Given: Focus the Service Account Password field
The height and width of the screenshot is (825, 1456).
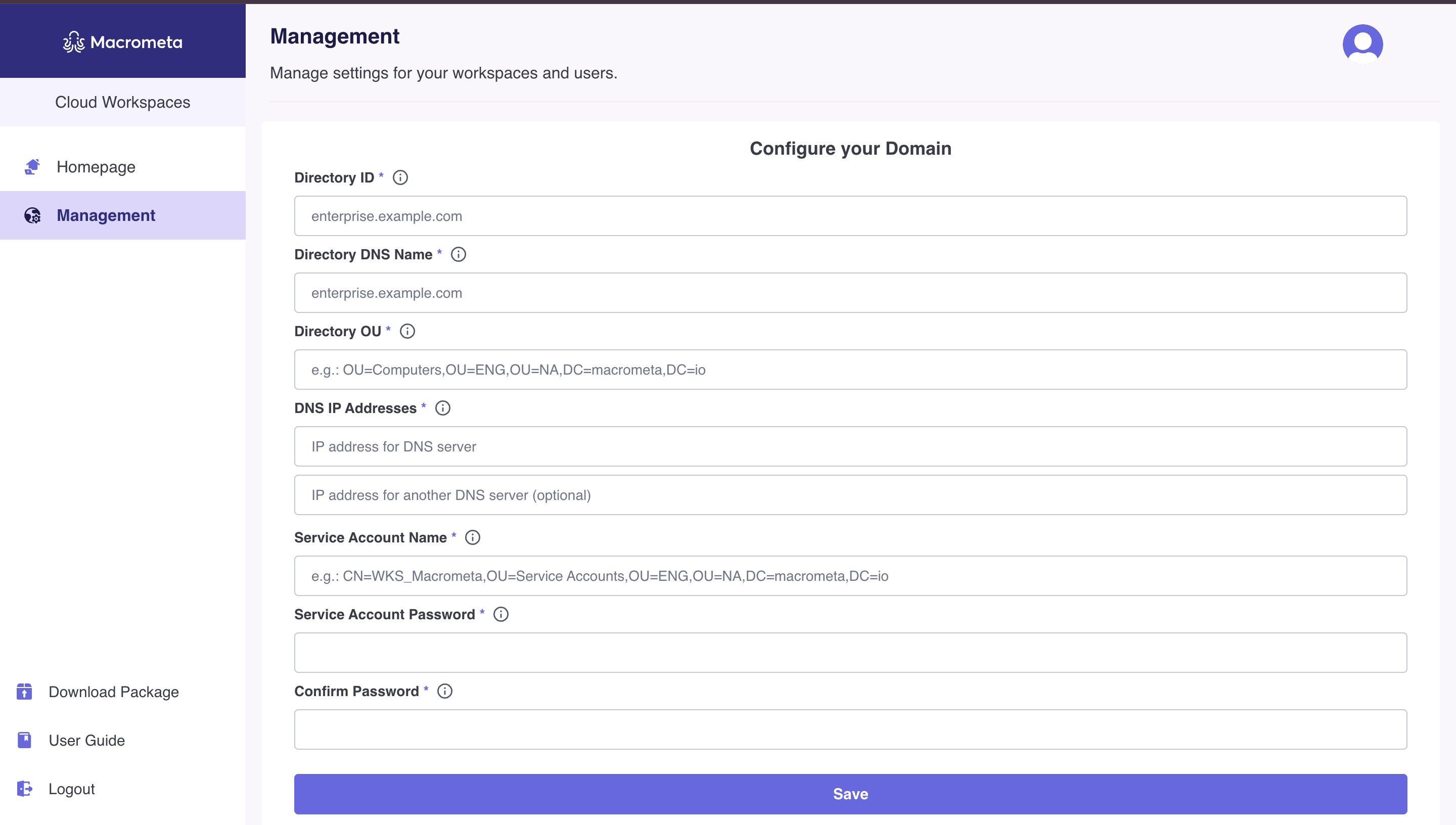Looking at the screenshot, I should click(x=850, y=653).
